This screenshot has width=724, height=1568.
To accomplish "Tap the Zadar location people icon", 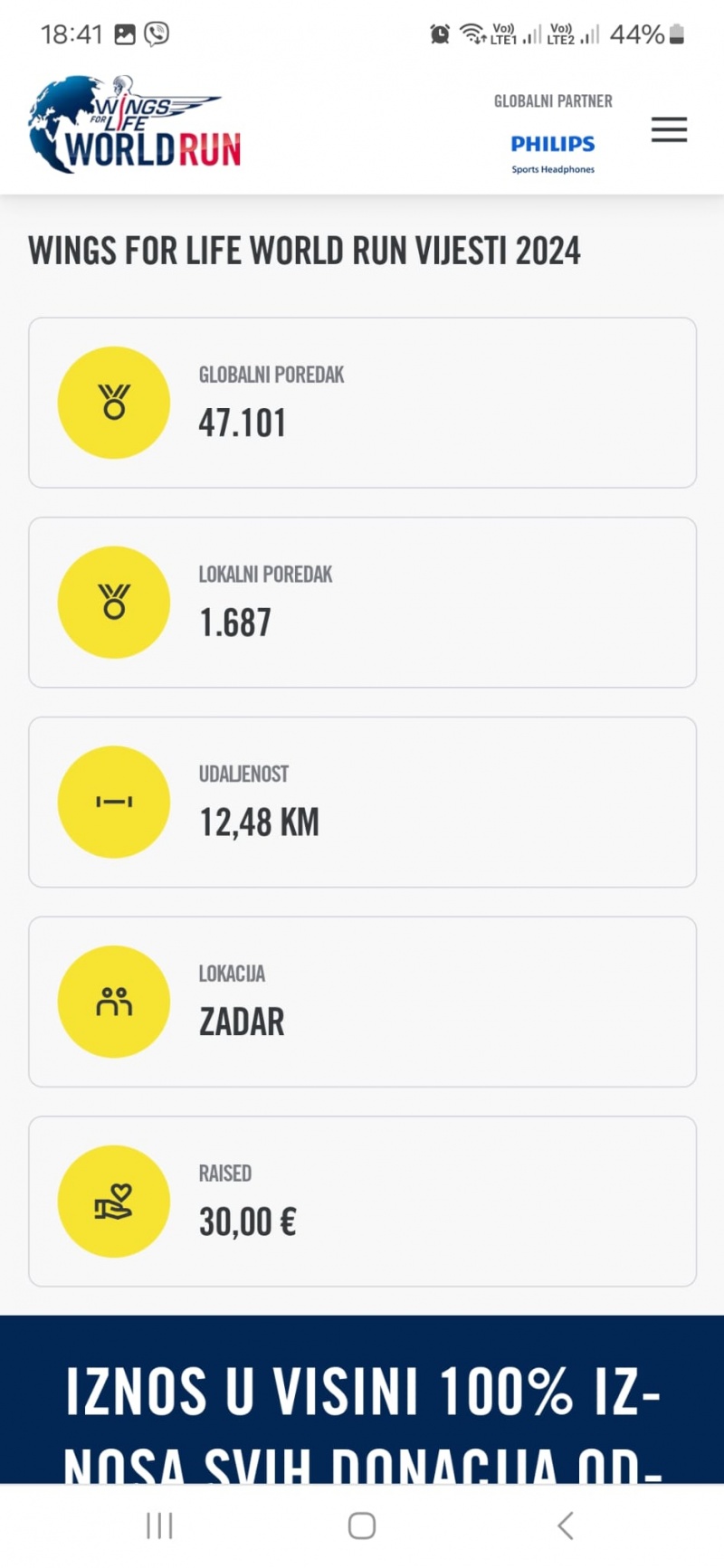I will point(114,1002).
